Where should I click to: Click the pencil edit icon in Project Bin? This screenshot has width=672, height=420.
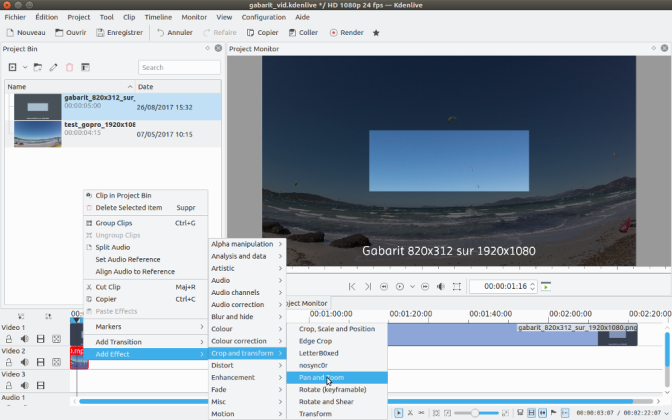tap(54, 67)
